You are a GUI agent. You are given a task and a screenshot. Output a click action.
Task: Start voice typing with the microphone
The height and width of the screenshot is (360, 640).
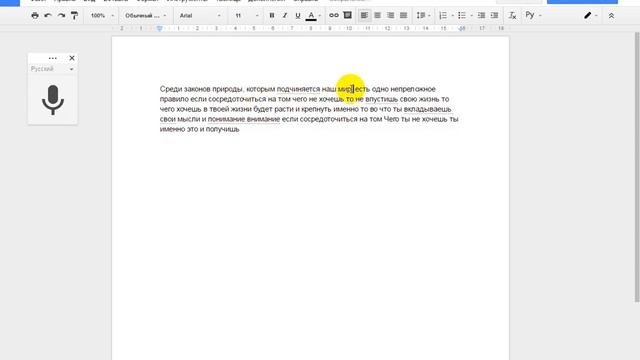pos(53,100)
